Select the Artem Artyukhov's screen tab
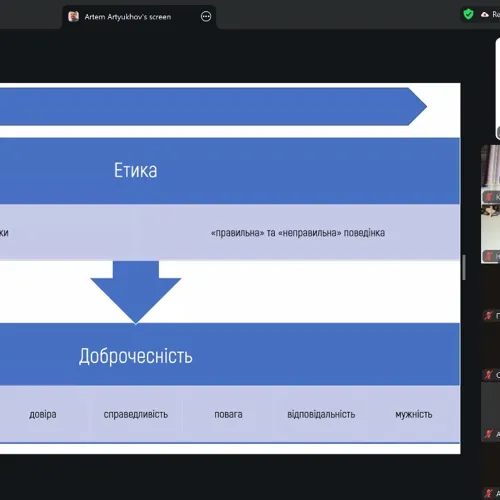This screenshot has width=500, height=500. pyautogui.click(x=139, y=17)
